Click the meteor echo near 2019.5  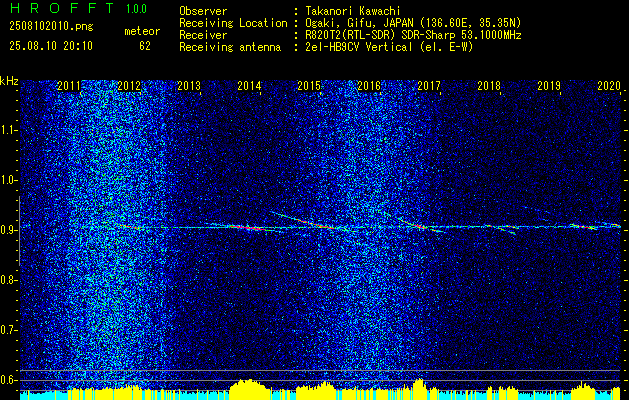(584, 227)
